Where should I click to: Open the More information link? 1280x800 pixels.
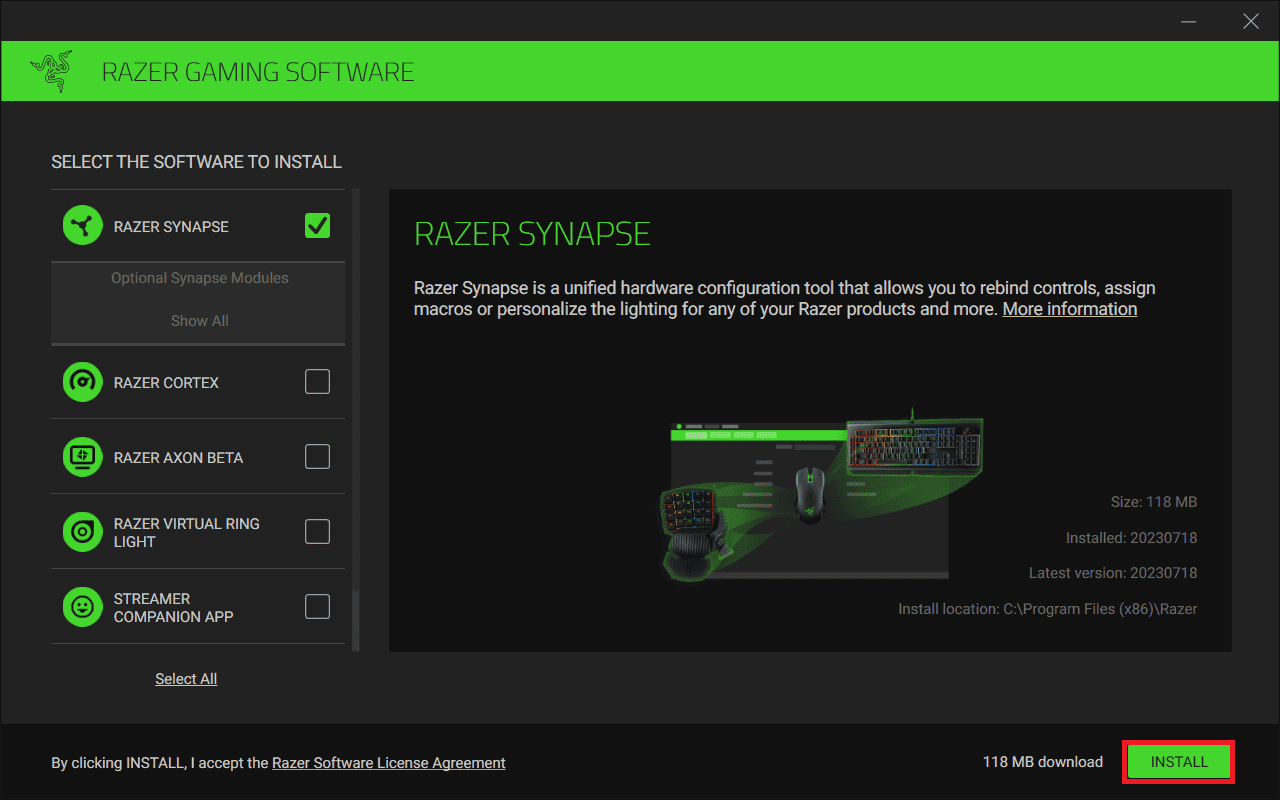pyautogui.click(x=1070, y=309)
